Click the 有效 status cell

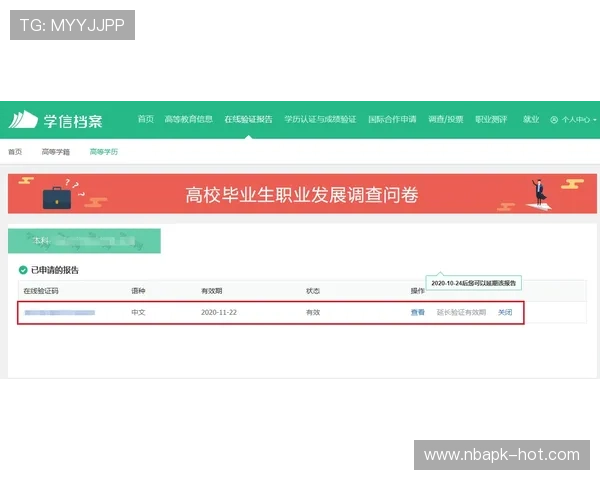[313, 312]
